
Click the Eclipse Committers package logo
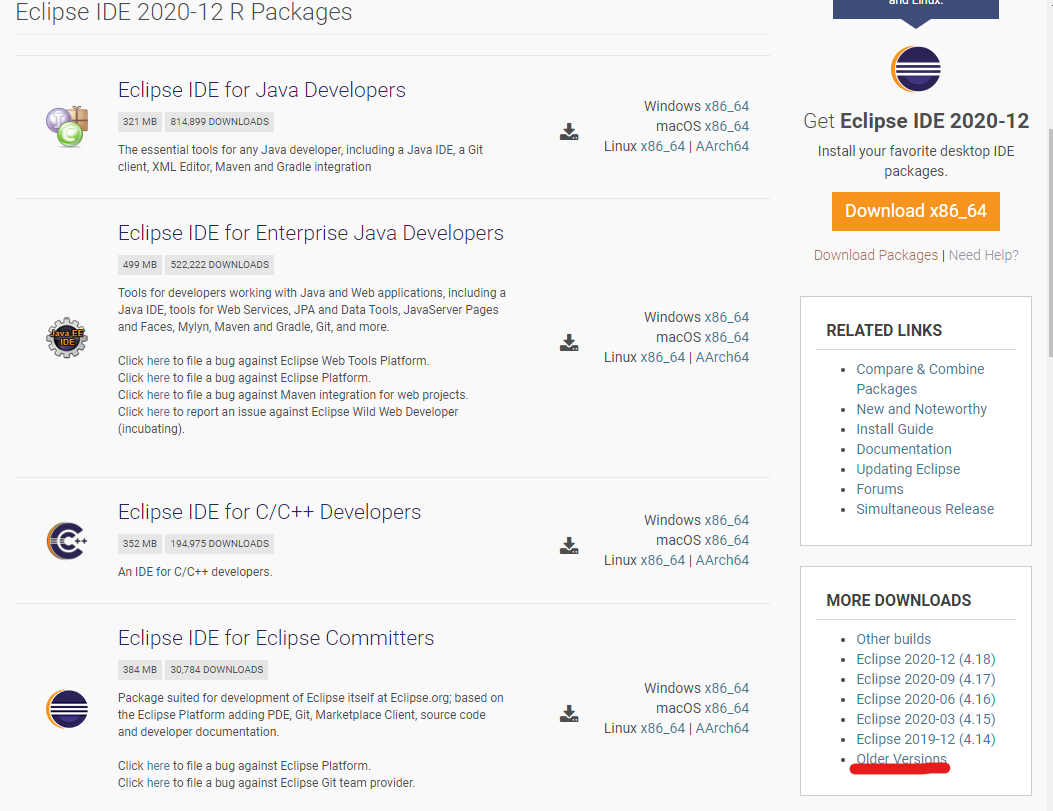[67, 709]
